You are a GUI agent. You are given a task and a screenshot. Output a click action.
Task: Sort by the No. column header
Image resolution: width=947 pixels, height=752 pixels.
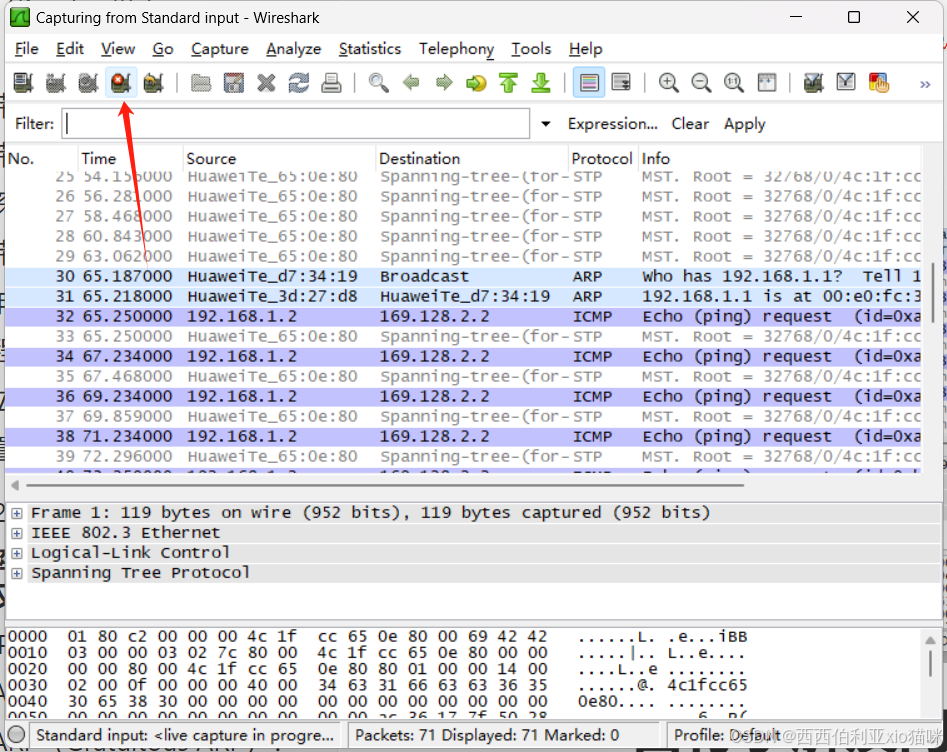tap(42, 159)
